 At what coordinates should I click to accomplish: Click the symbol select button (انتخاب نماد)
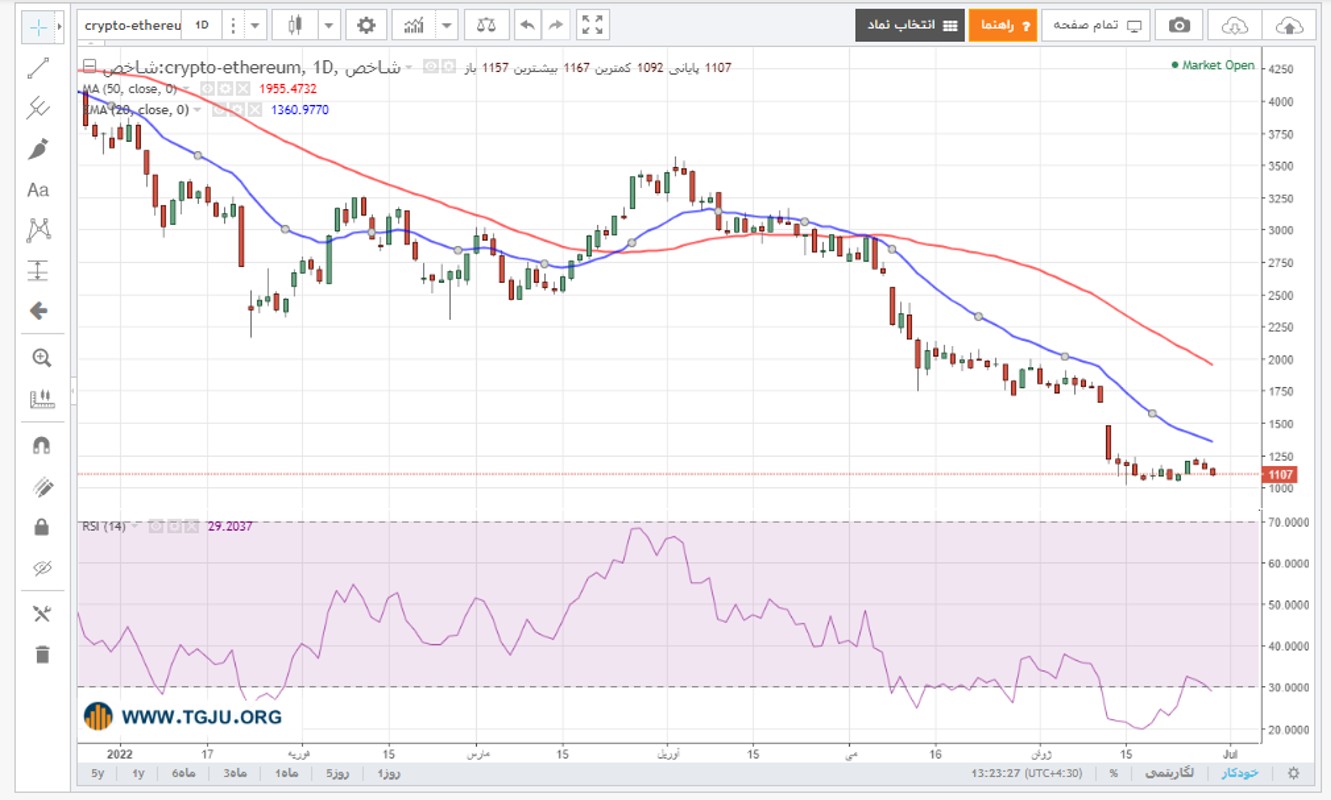click(x=910, y=25)
